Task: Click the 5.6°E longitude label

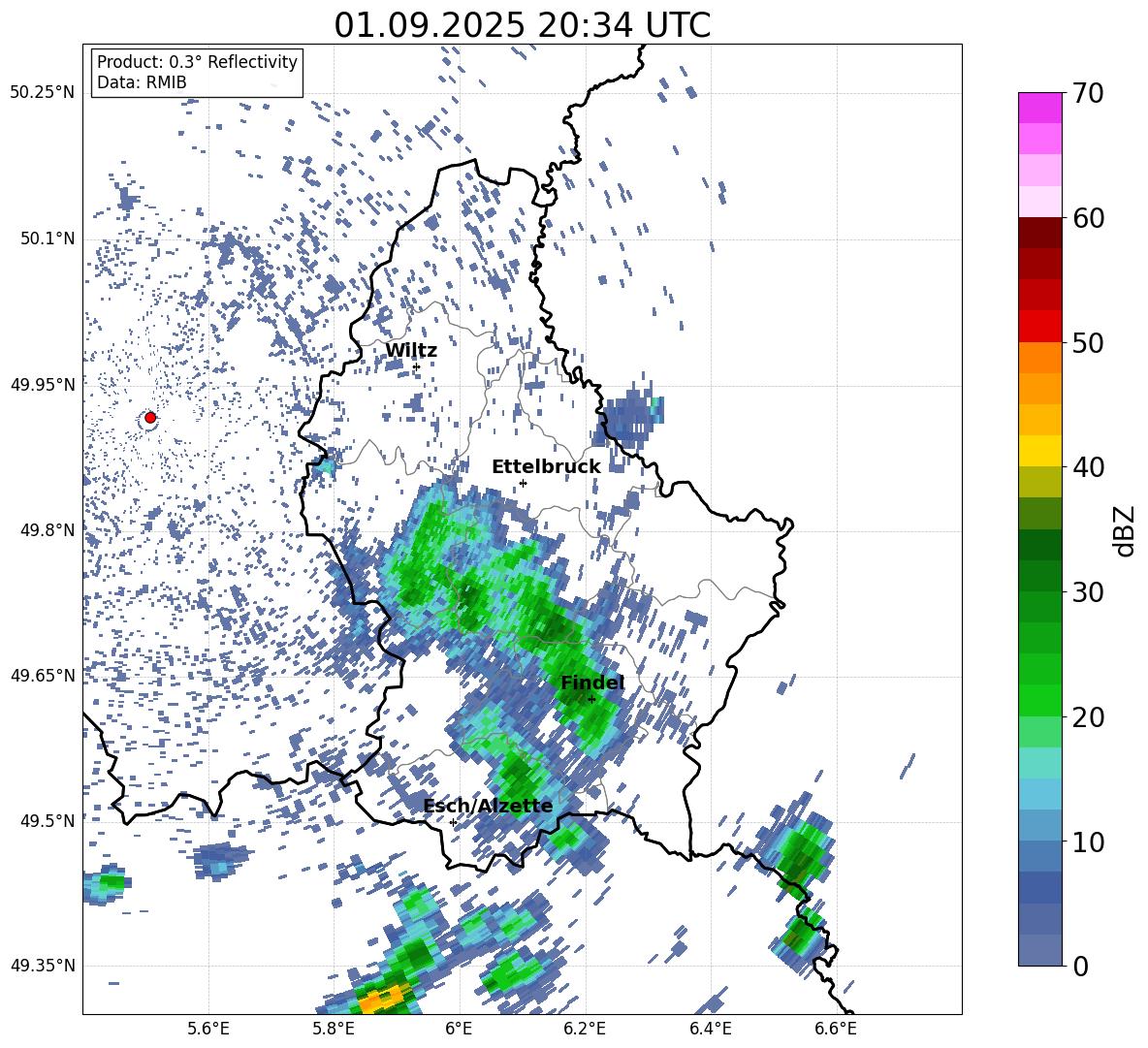Action: tap(208, 1029)
